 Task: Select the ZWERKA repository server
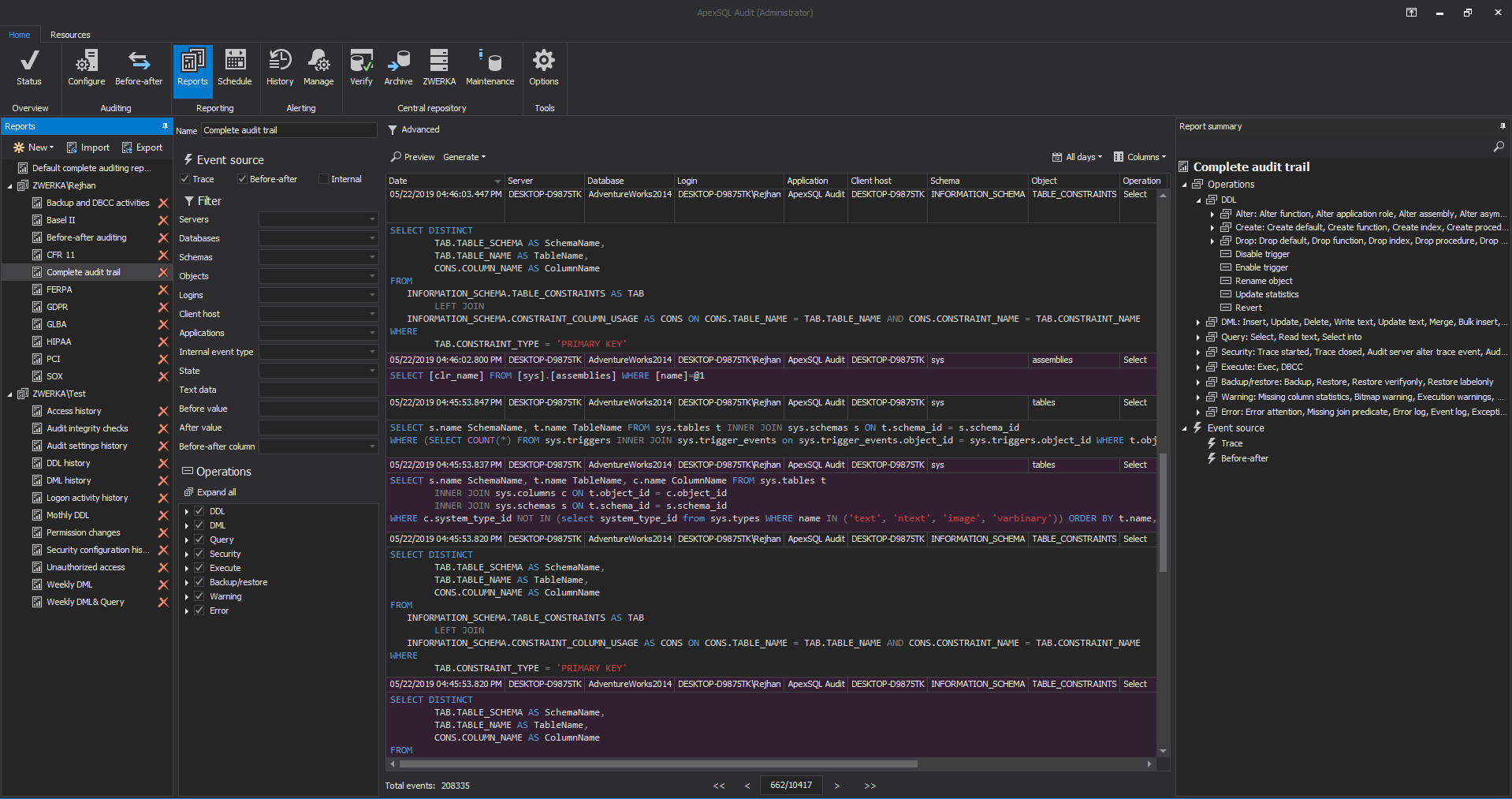[439, 68]
